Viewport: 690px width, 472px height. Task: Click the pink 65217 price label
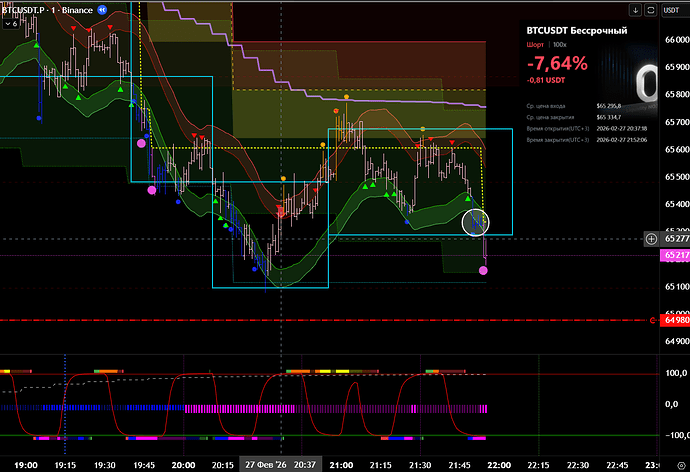point(675,256)
